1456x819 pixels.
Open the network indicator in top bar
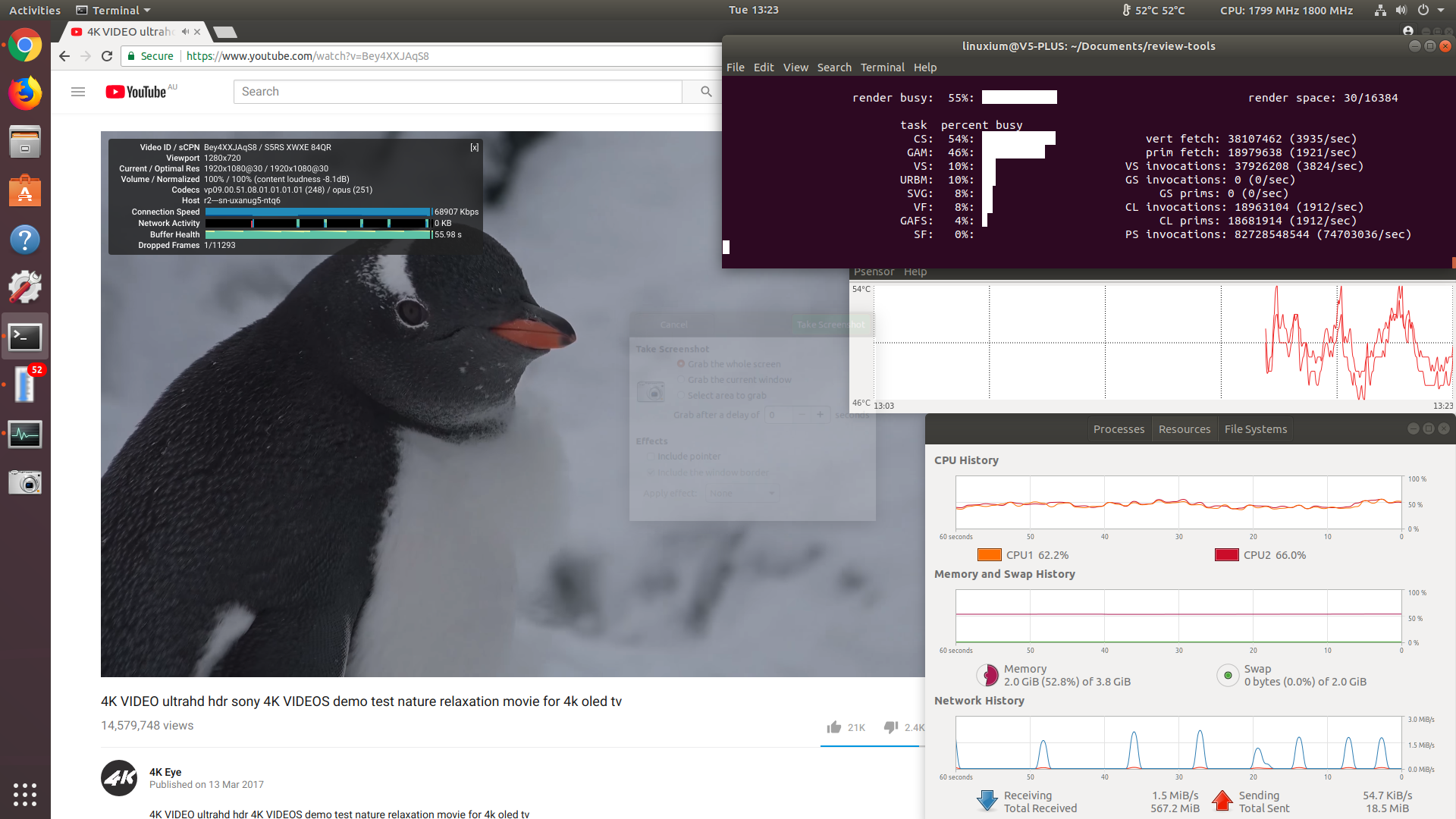point(1379,11)
